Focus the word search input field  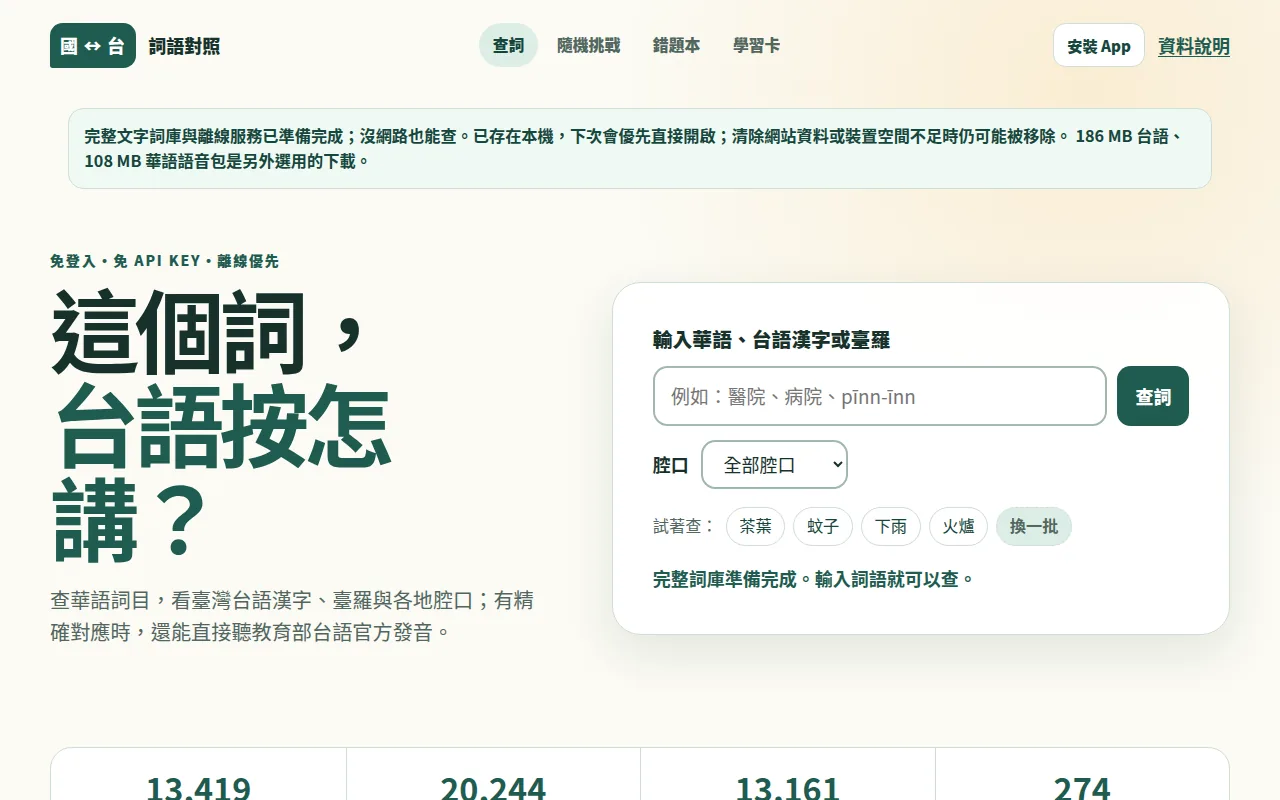point(880,396)
